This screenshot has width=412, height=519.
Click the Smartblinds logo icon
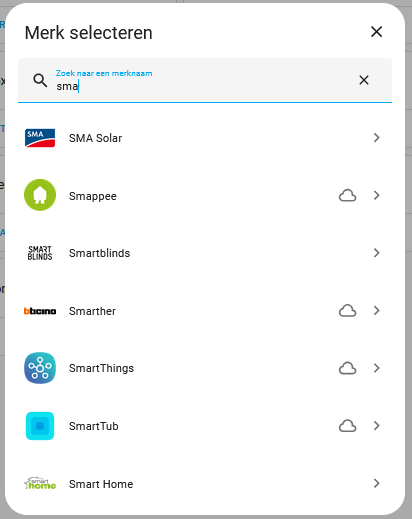(x=40, y=253)
